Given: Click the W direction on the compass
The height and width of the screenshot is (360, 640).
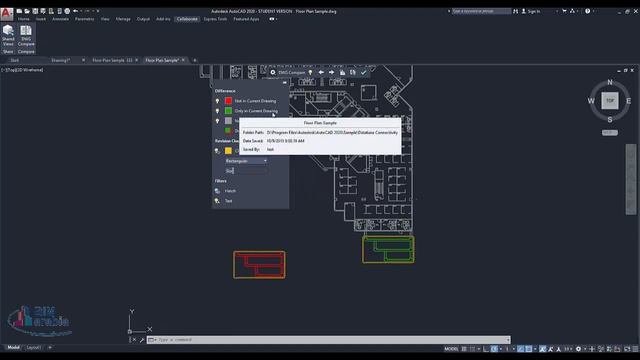Looking at the screenshot, I should [591, 101].
